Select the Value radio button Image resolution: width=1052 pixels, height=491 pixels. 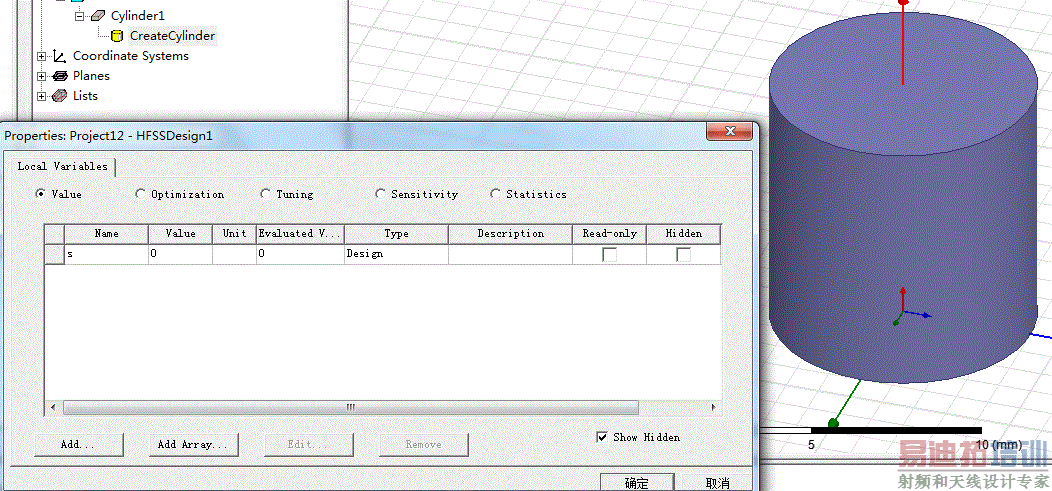40,194
